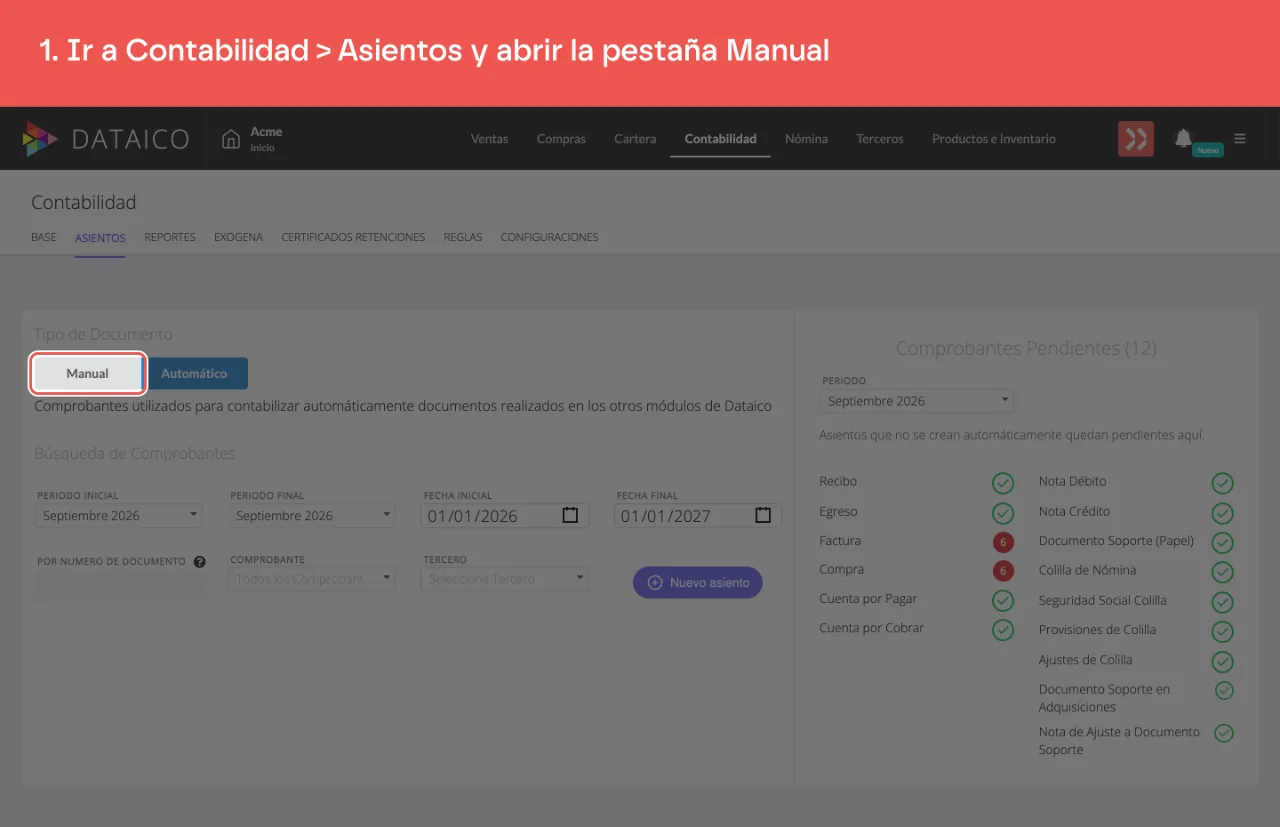Expand the Periodo Inicial dropdown
1280x827 pixels.
tap(119, 516)
